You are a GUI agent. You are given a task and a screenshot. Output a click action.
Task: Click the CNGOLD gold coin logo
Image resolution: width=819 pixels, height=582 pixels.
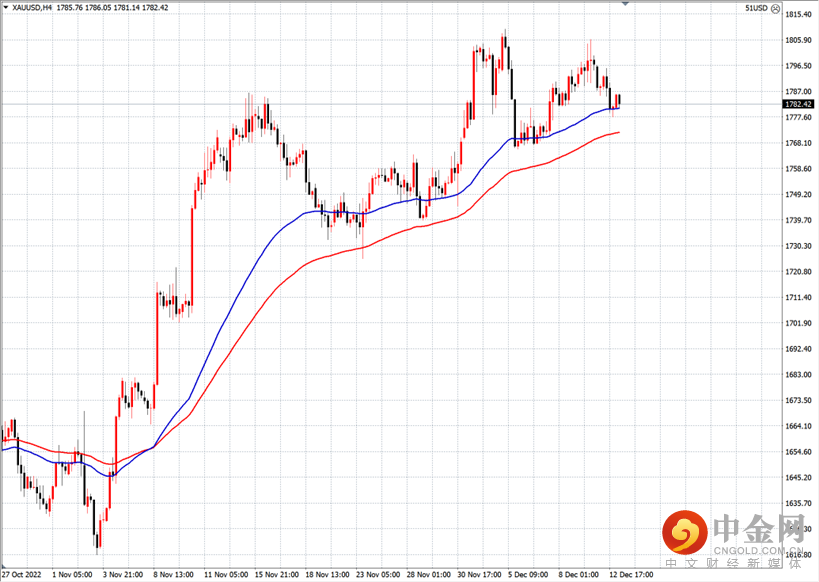[x=683, y=532]
